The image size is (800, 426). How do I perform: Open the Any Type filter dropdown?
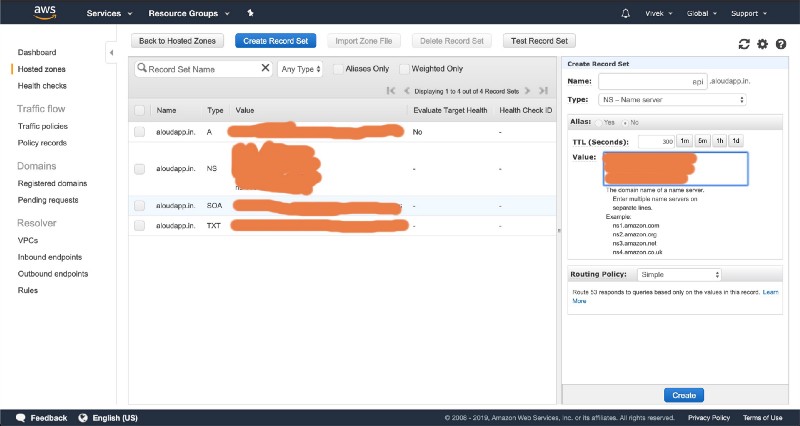point(300,69)
